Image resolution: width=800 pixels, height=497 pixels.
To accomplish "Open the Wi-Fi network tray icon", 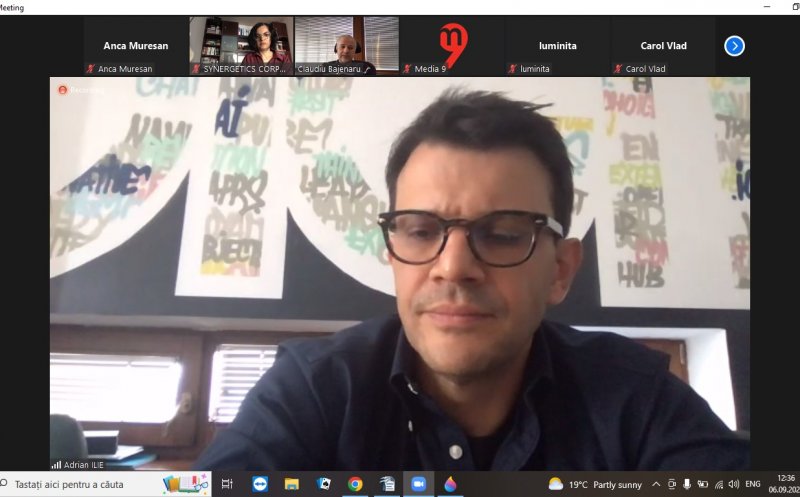I will pos(718,484).
